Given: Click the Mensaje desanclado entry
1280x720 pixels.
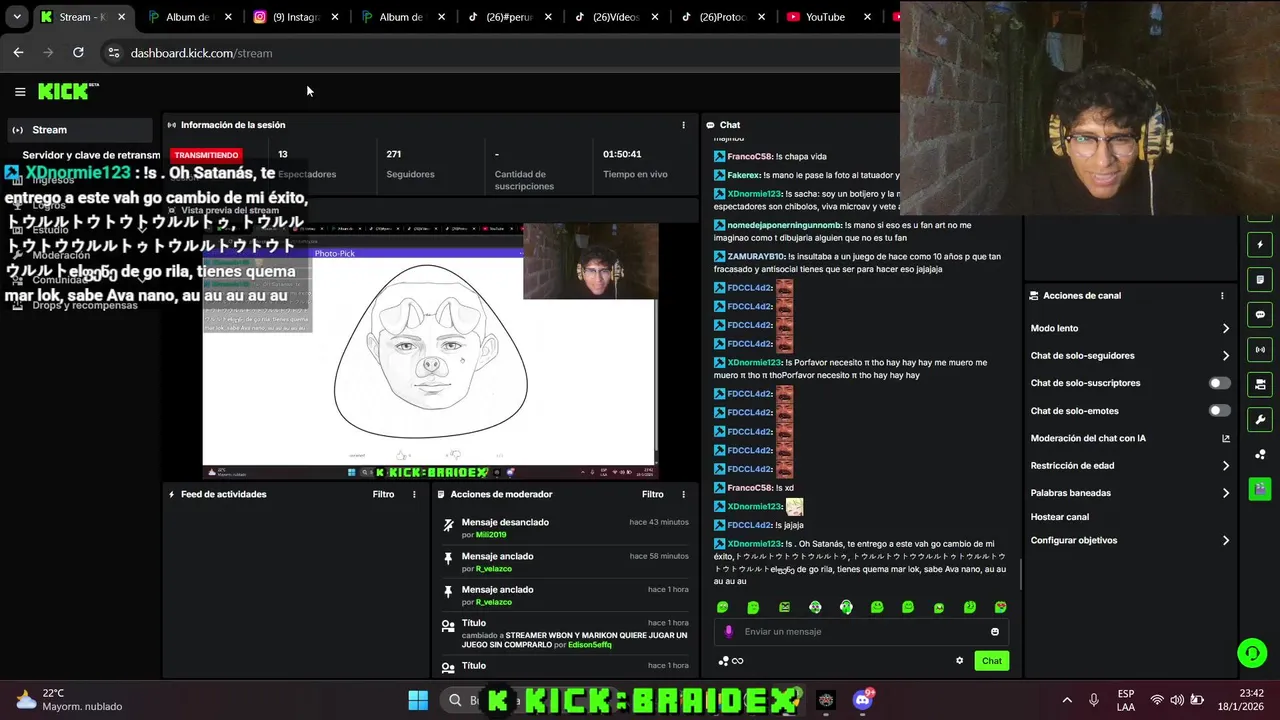Looking at the screenshot, I should (x=566, y=528).
